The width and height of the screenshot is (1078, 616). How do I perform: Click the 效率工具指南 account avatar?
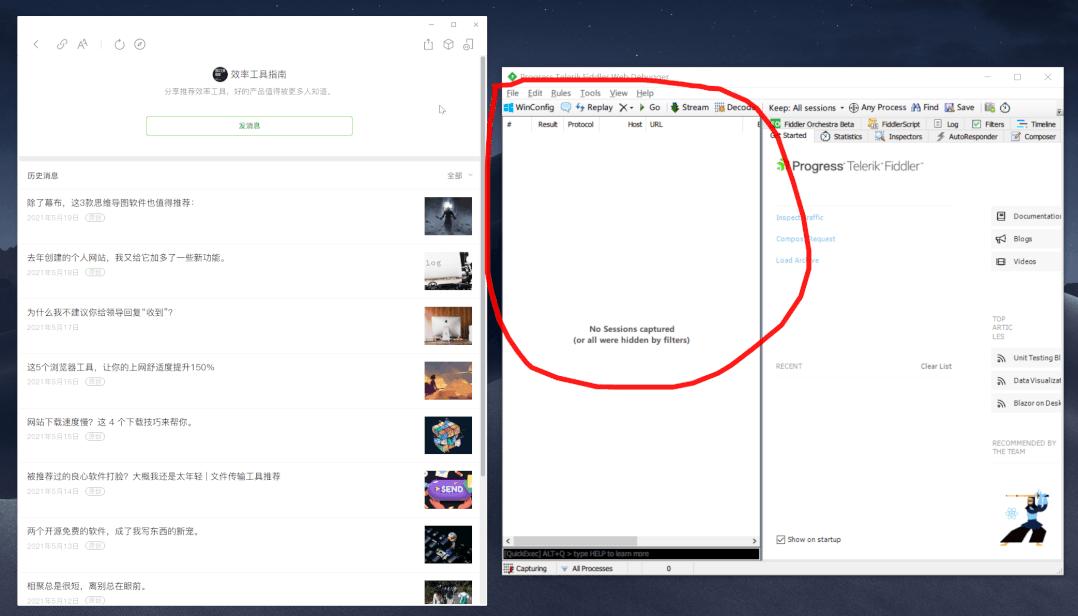[x=220, y=74]
